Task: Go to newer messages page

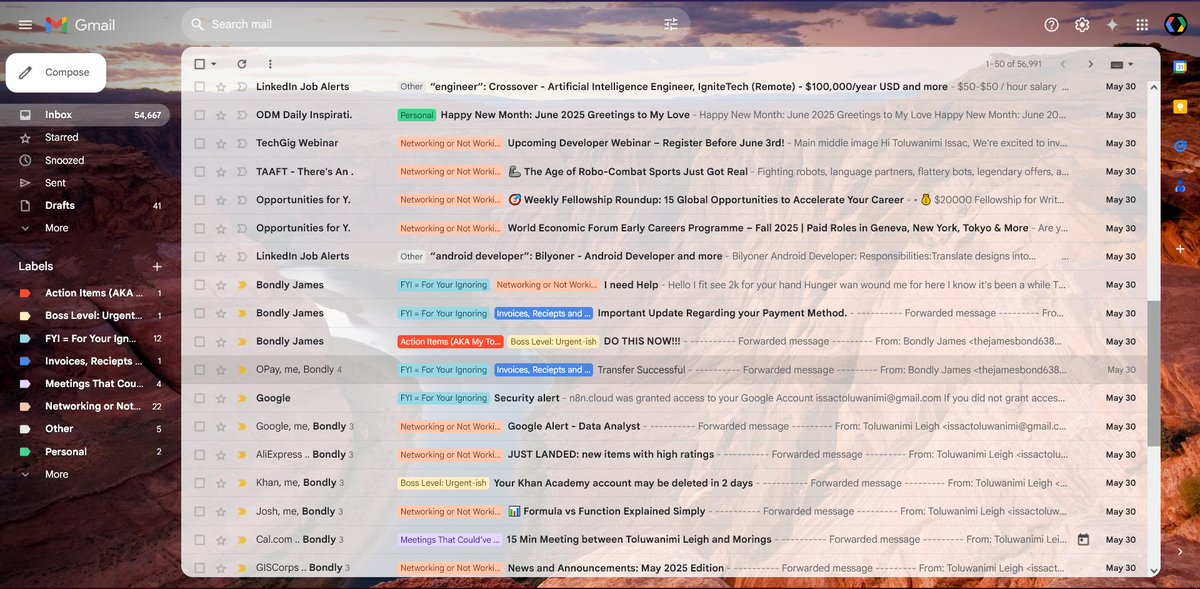Action: point(1062,64)
